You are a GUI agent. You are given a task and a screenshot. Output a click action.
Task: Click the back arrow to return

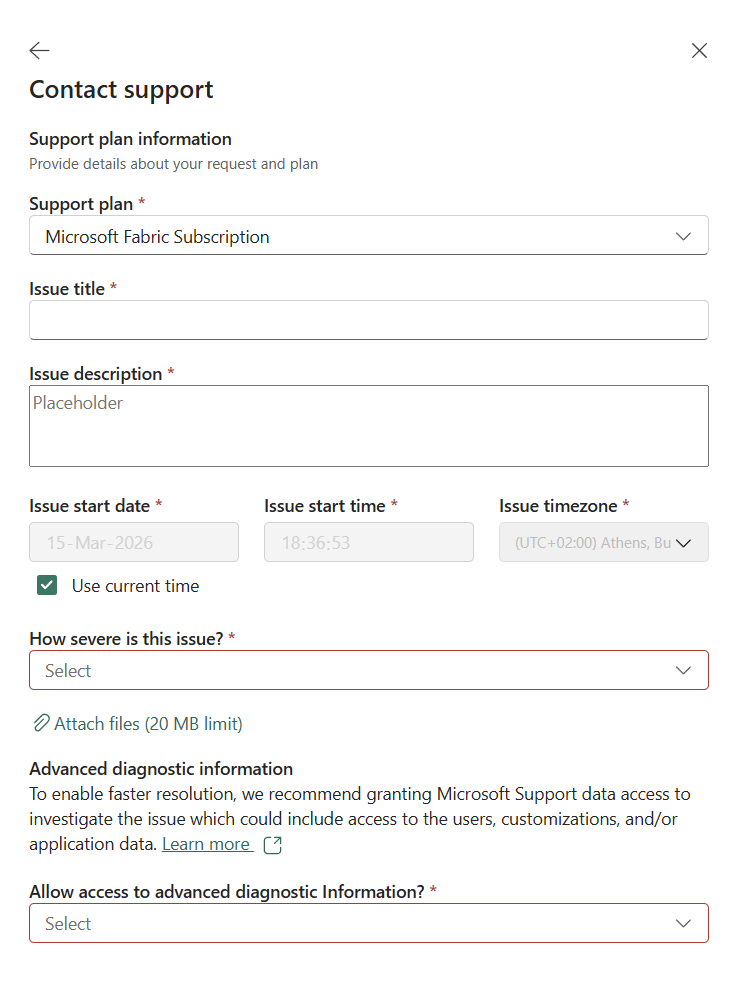coord(38,50)
